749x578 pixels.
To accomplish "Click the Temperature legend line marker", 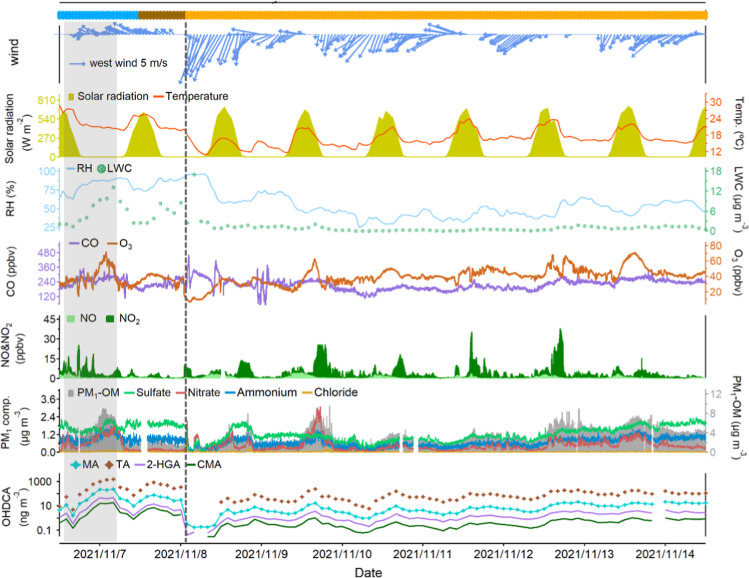I will pyautogui.click(x=158, y=96).
